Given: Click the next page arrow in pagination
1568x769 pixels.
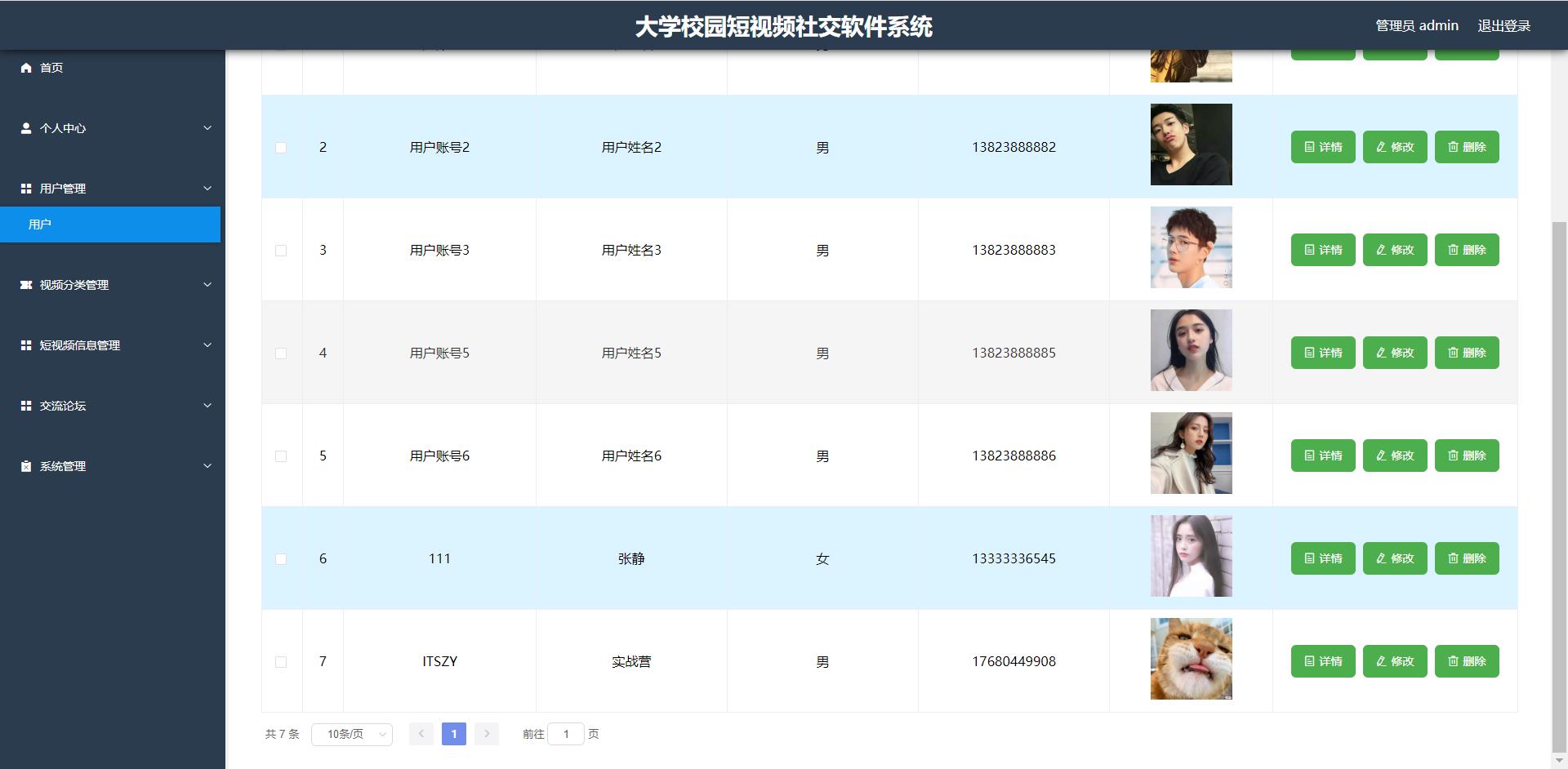Looking at the screenshot, I should click(x=487, y=734).
